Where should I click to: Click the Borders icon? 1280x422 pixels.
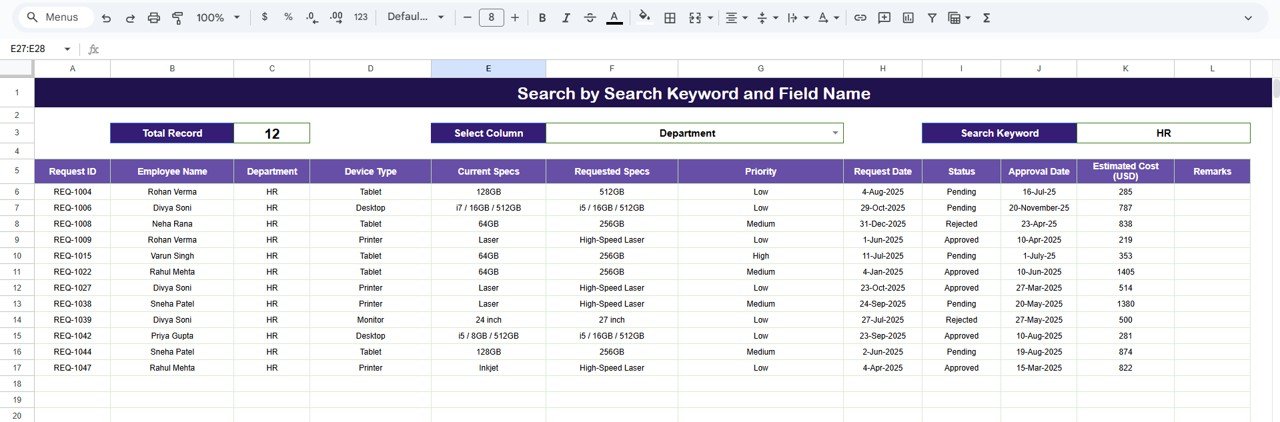(x=670, y=18)
